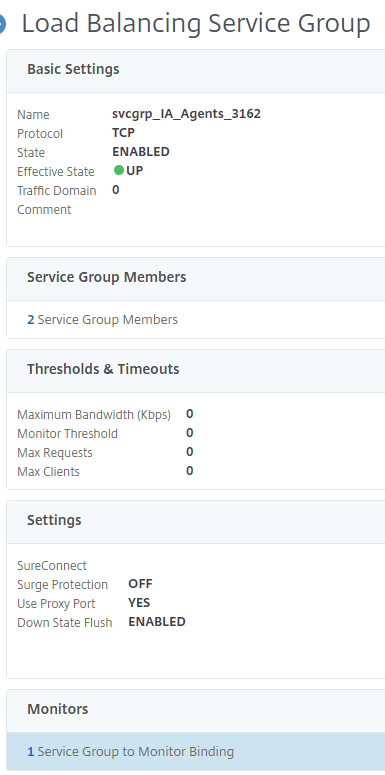Image resolution: width=385 pixels, height=775 pixels.
Task: Select the service group name svcgrp_IA_Agents_3162
Action: pos(186,114)
